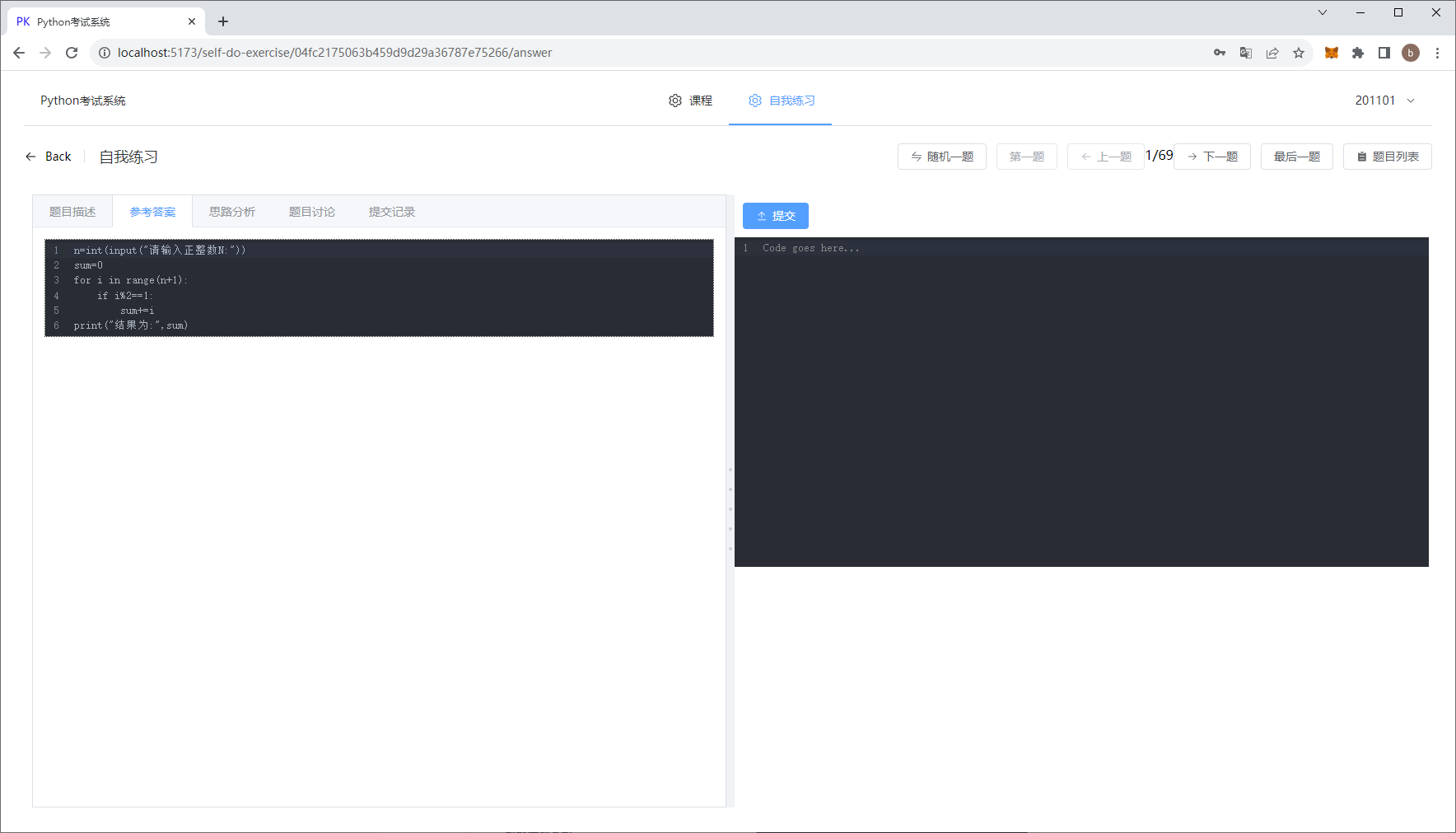Switch to the 参考答案 tab

[152, 212]
